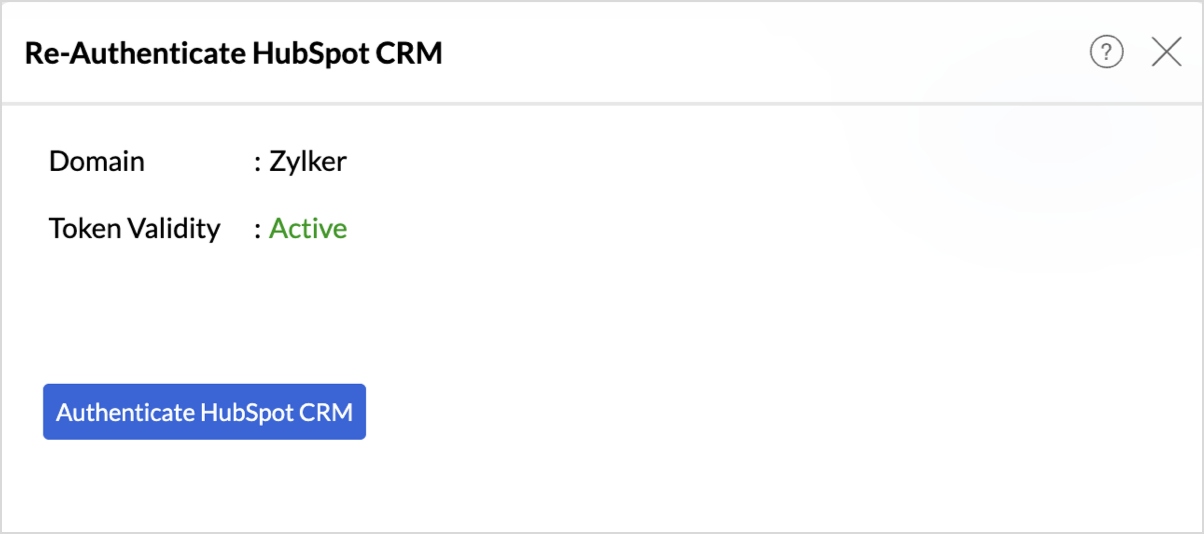
Task: Get help for HubSpot re-authentication
Action: [1106, 52]
